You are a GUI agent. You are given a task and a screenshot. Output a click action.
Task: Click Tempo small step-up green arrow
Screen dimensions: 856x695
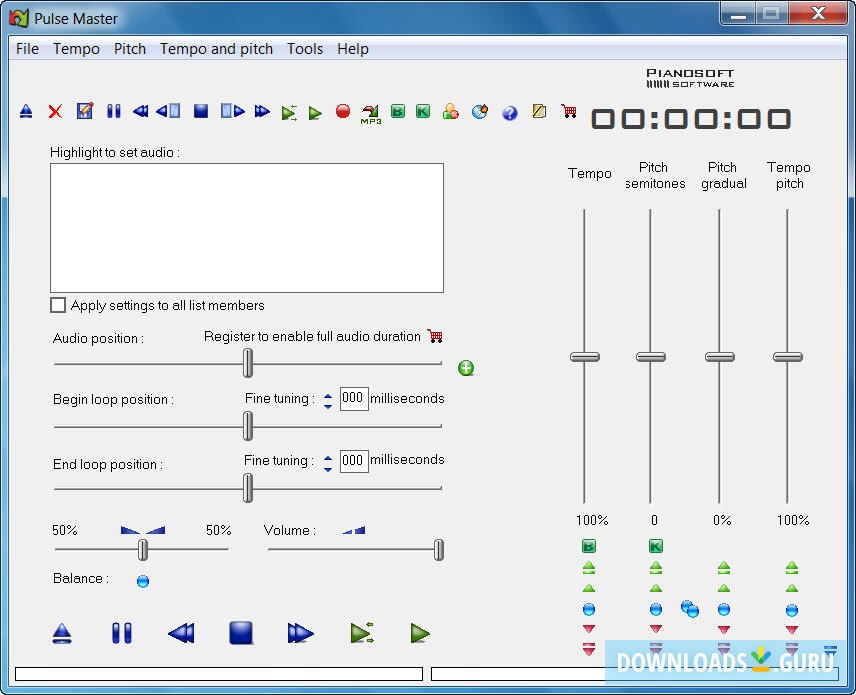pyautogui.click(x=588, y=589)
